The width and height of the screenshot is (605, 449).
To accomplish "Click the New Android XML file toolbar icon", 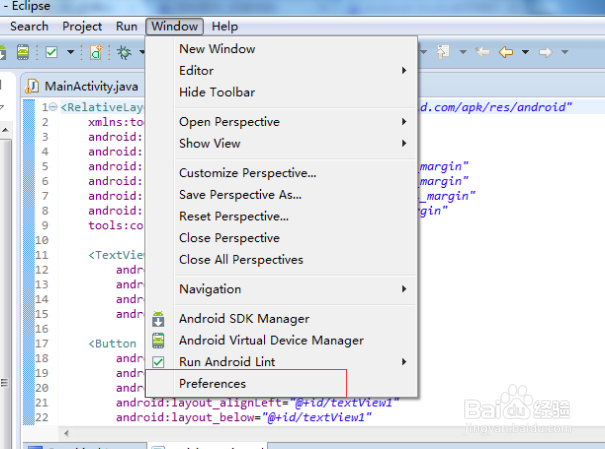I will tap(96, 52).
